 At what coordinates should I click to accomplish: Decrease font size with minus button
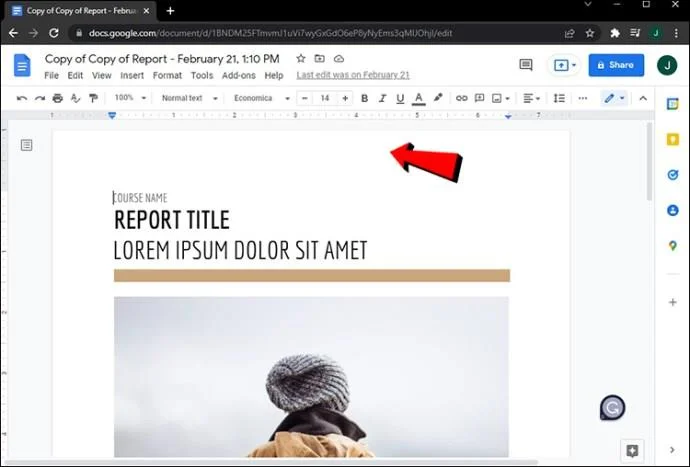point(305,98)
